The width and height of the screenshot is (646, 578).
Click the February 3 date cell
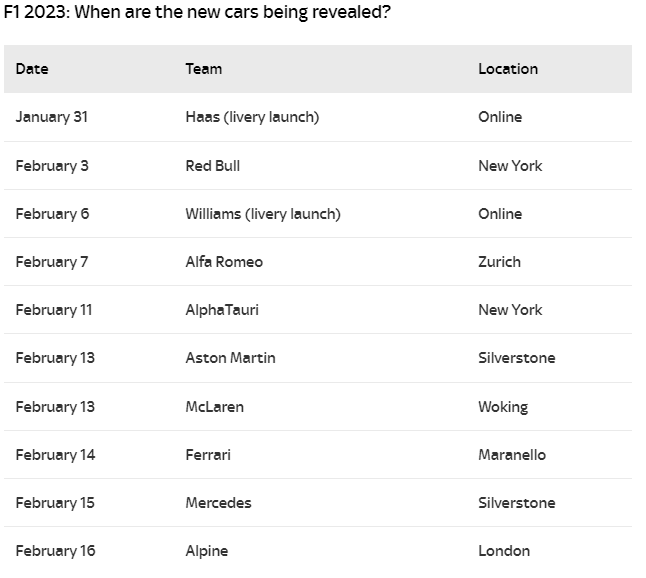click(x=52, y=166)
